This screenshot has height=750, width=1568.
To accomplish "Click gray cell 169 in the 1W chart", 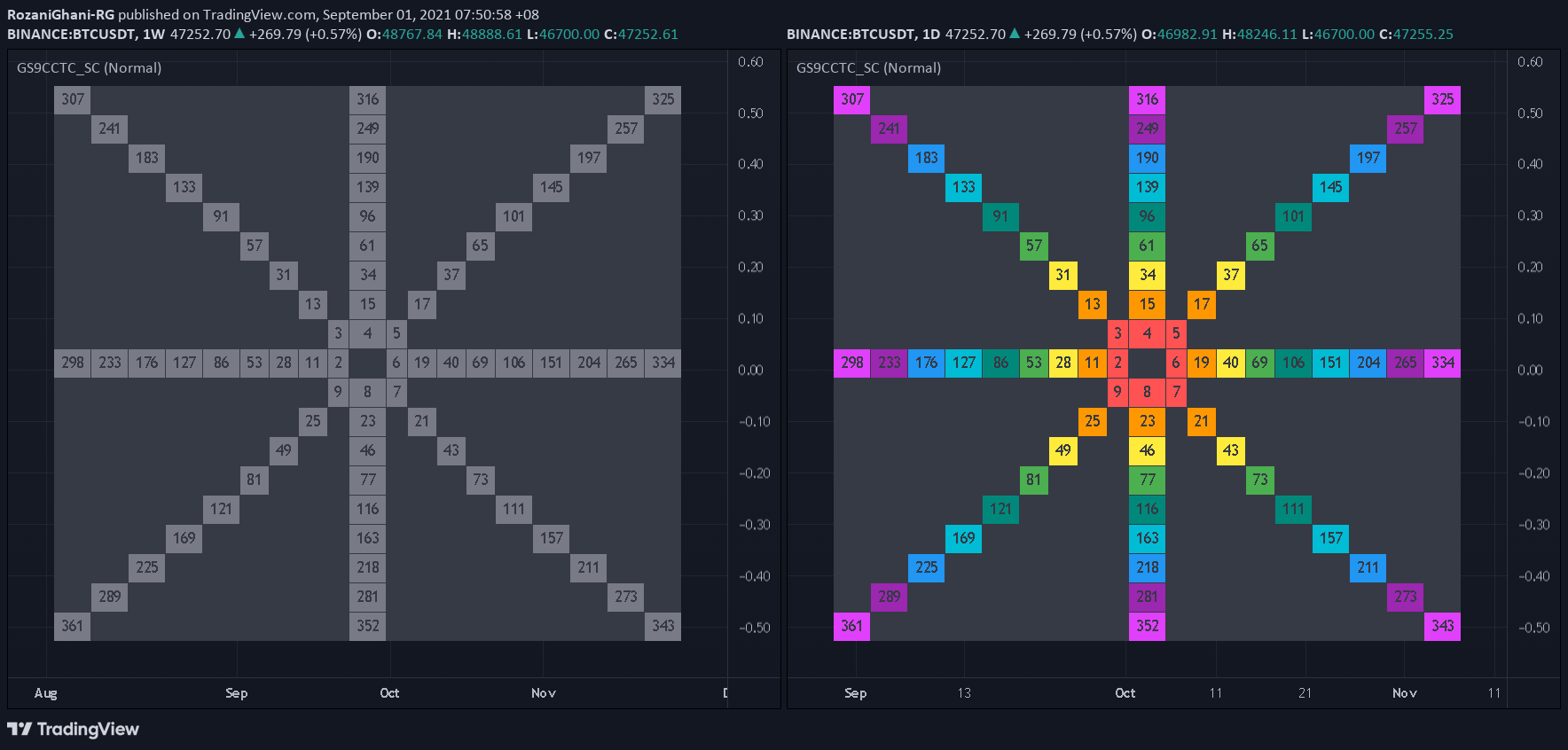I will (184, 538).
